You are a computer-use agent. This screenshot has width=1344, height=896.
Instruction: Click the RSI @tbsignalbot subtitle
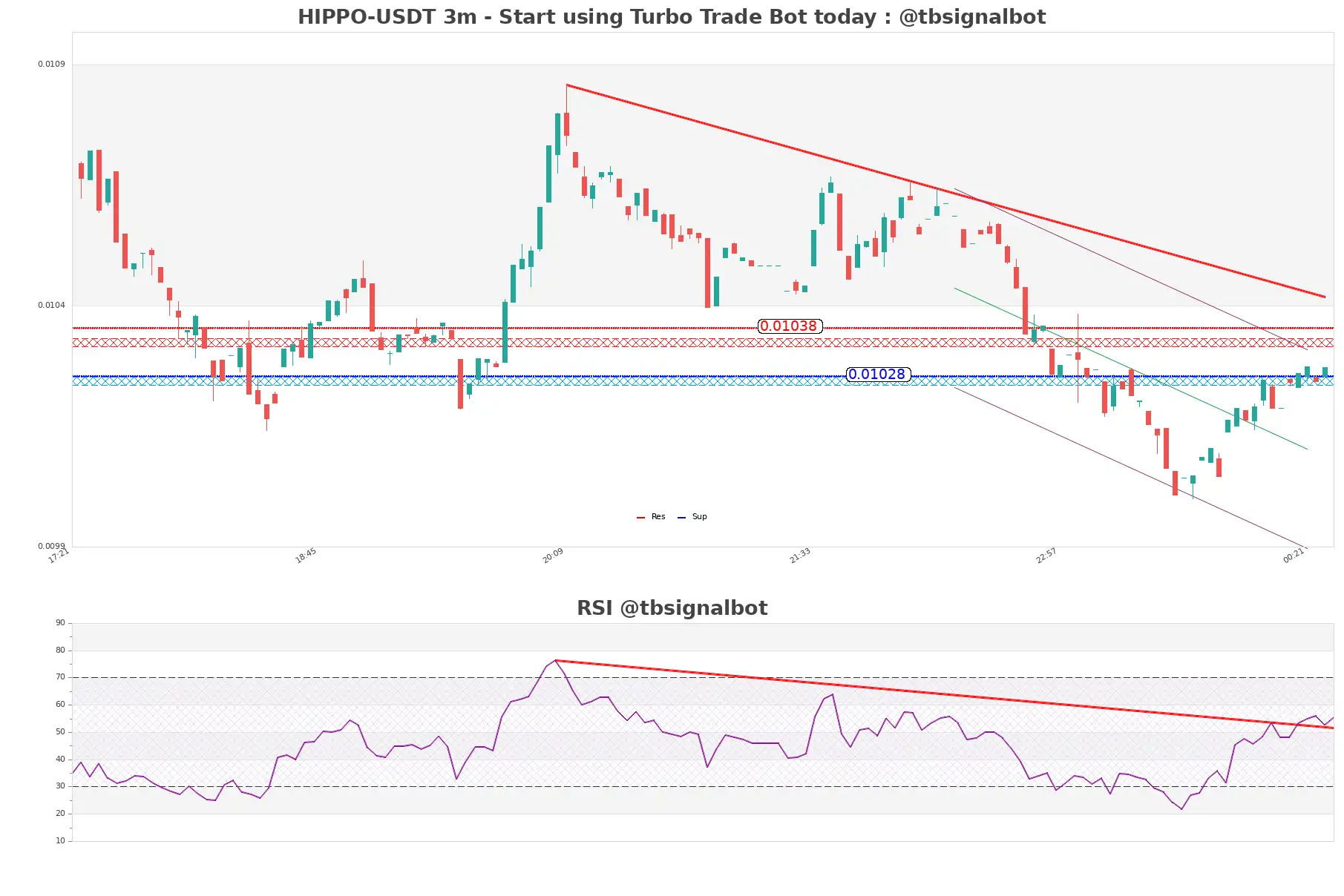click(x=672, y=608)
